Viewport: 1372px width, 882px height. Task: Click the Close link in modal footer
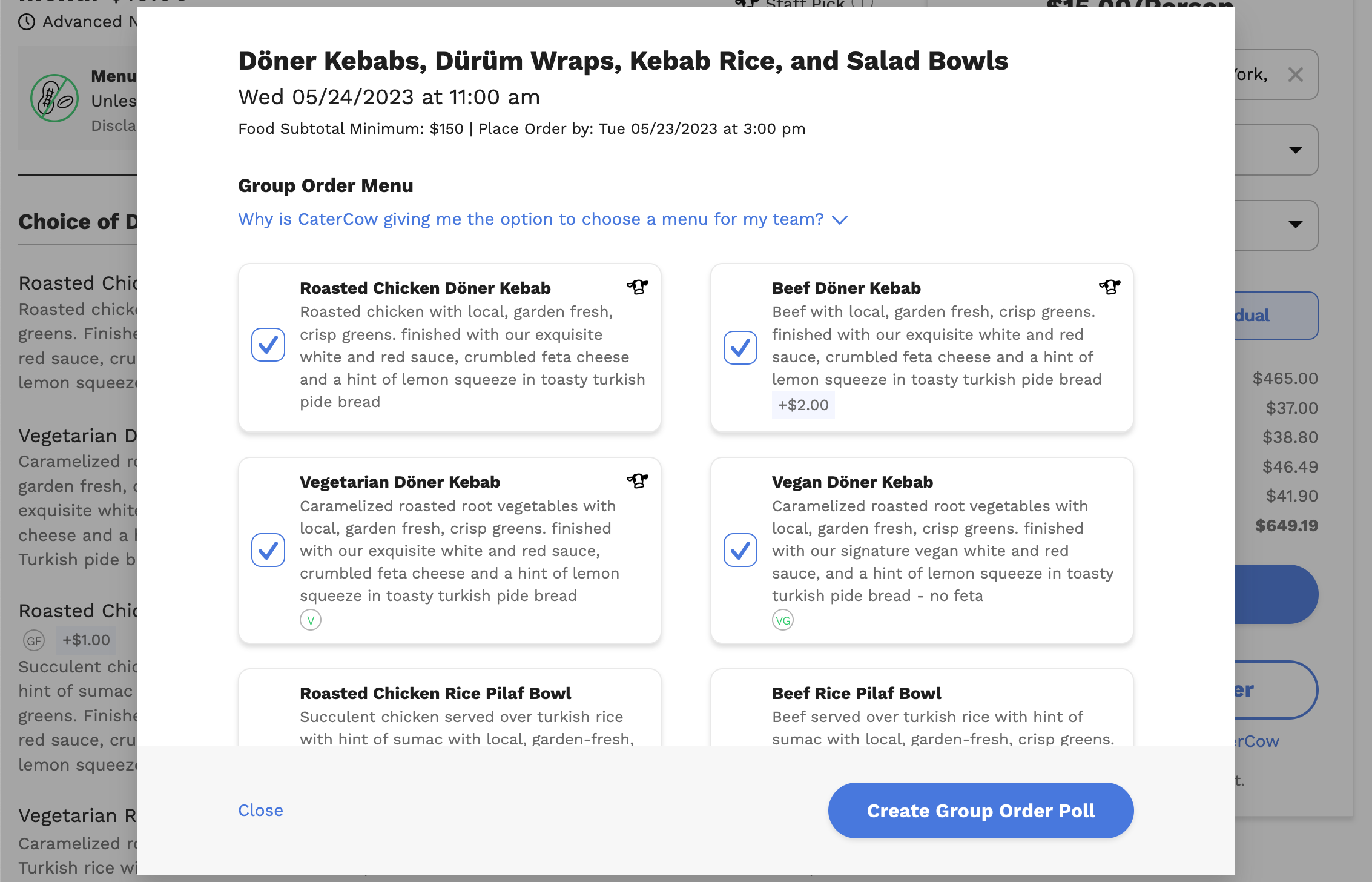(x=260, y=811)
